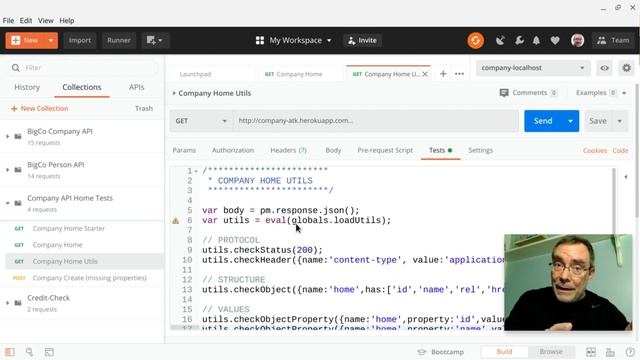Open the Help menu

point(67,20)
